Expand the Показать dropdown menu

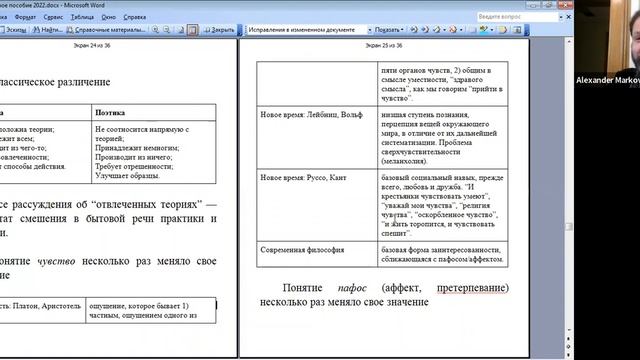click(x=389, y=30)
